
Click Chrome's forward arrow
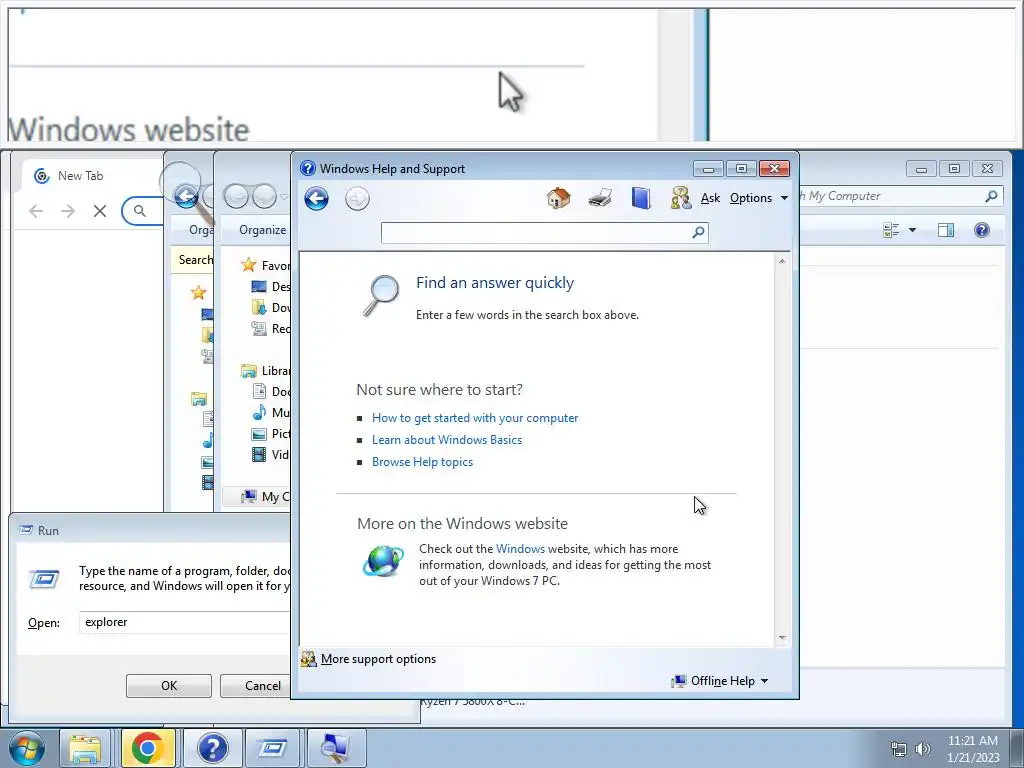coord(68,211)
